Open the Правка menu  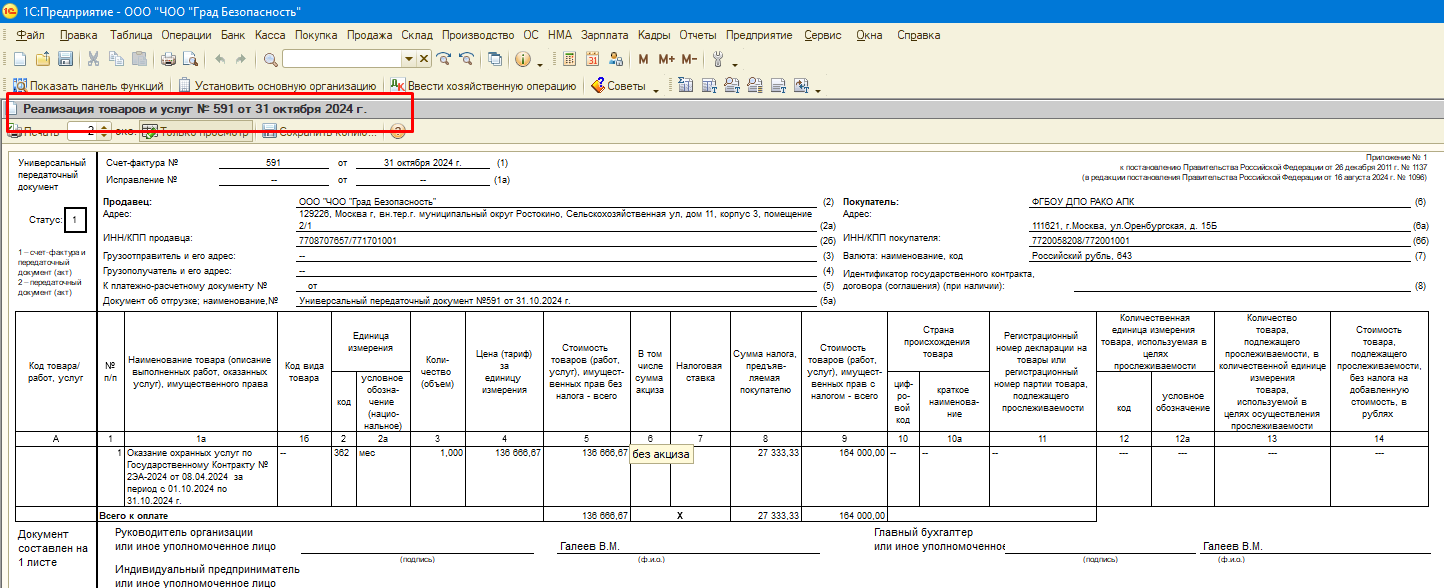point(79,35)
